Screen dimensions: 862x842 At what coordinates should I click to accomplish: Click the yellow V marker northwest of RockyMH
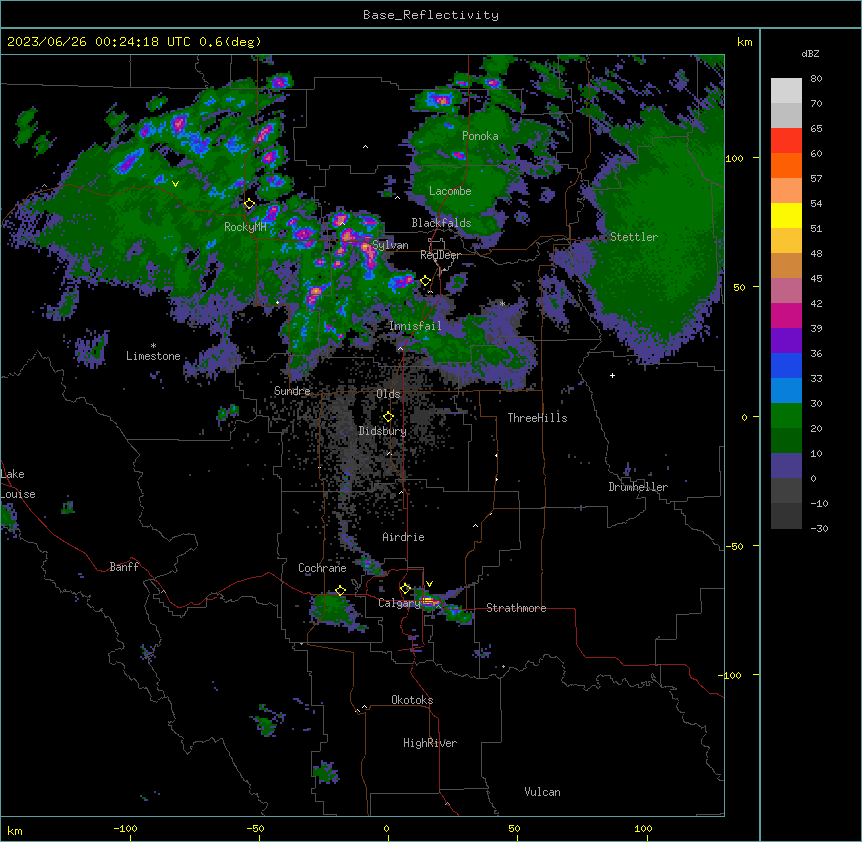[175, 184]
